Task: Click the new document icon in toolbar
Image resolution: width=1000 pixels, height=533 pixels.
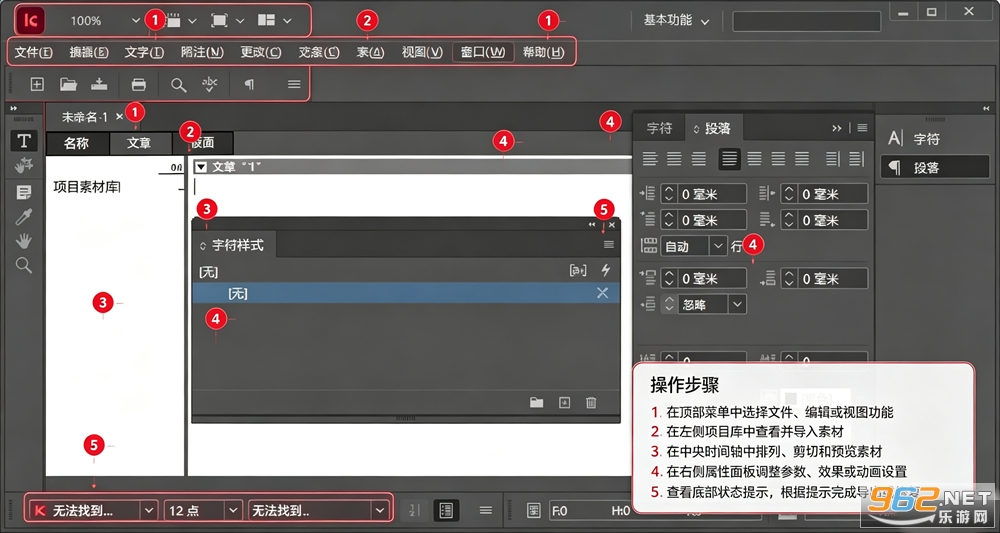Action: coord(37,84)
